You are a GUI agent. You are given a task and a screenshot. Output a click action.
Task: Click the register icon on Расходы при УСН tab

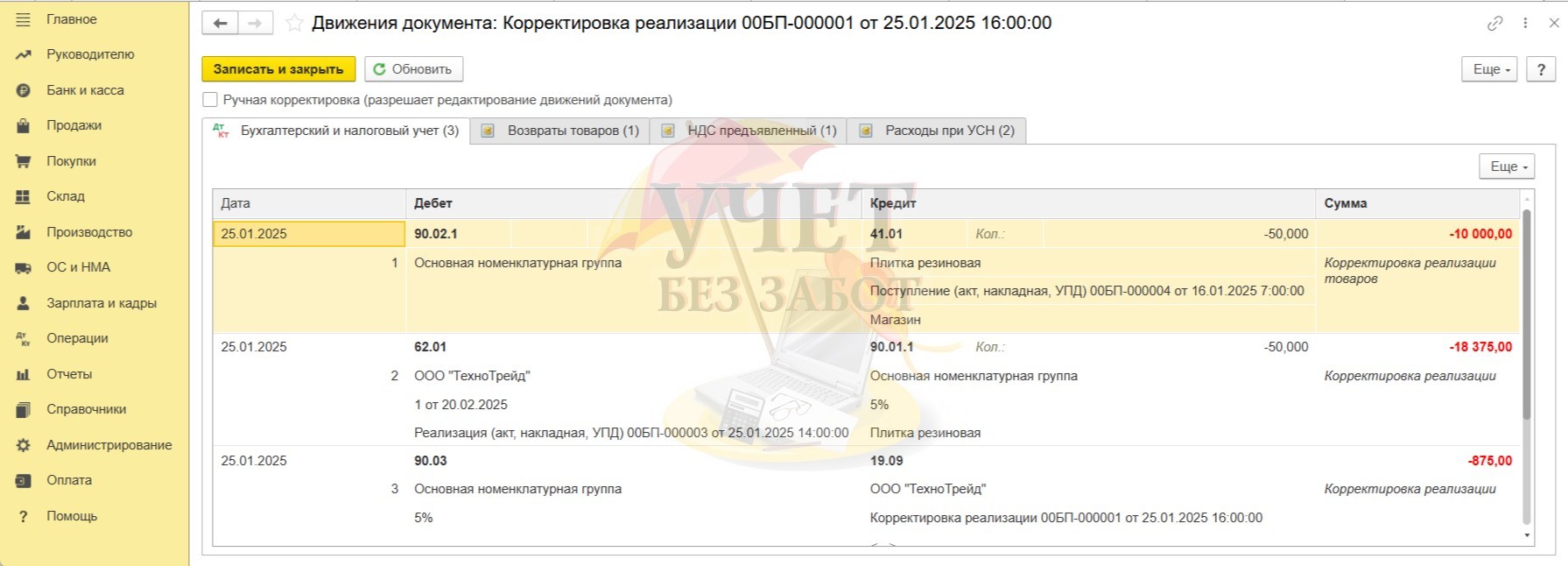(866, 131)
